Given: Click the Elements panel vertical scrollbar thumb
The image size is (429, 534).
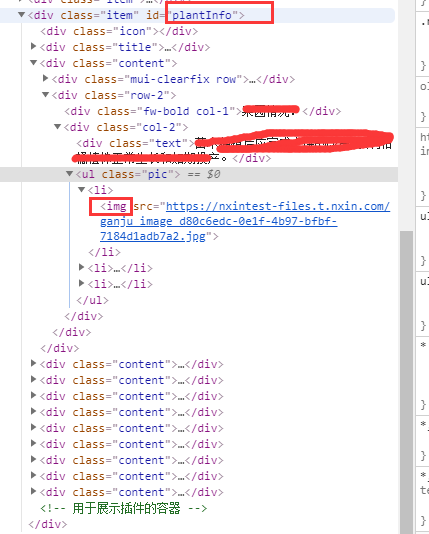Looking at the screenshot, I should [406, 382].
